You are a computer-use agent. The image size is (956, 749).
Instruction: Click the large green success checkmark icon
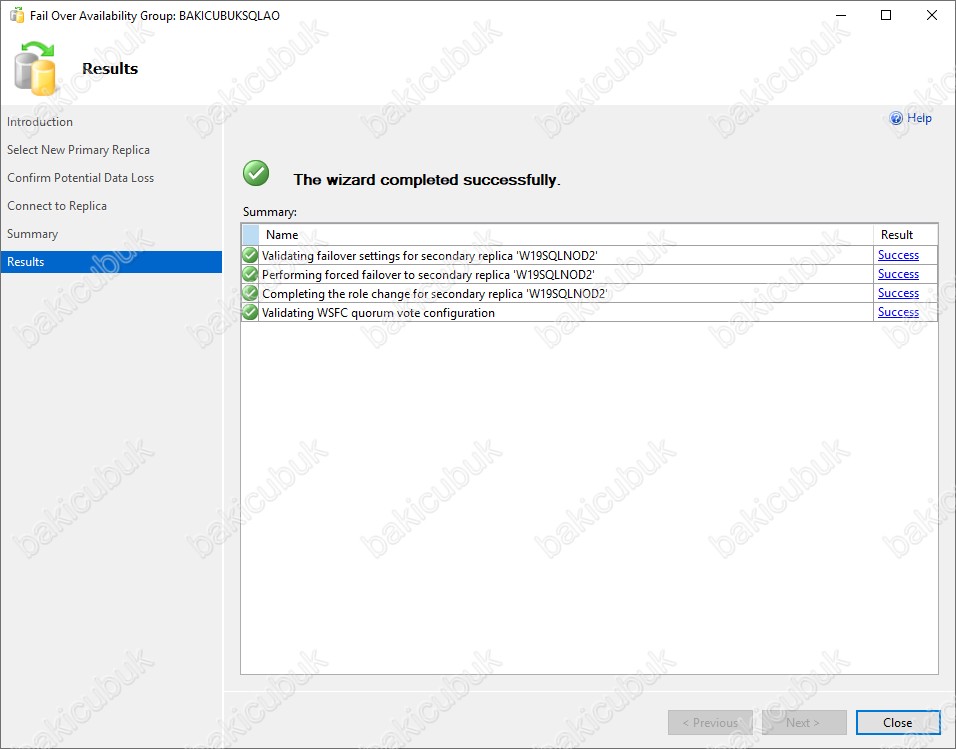(x=256, y=173)
